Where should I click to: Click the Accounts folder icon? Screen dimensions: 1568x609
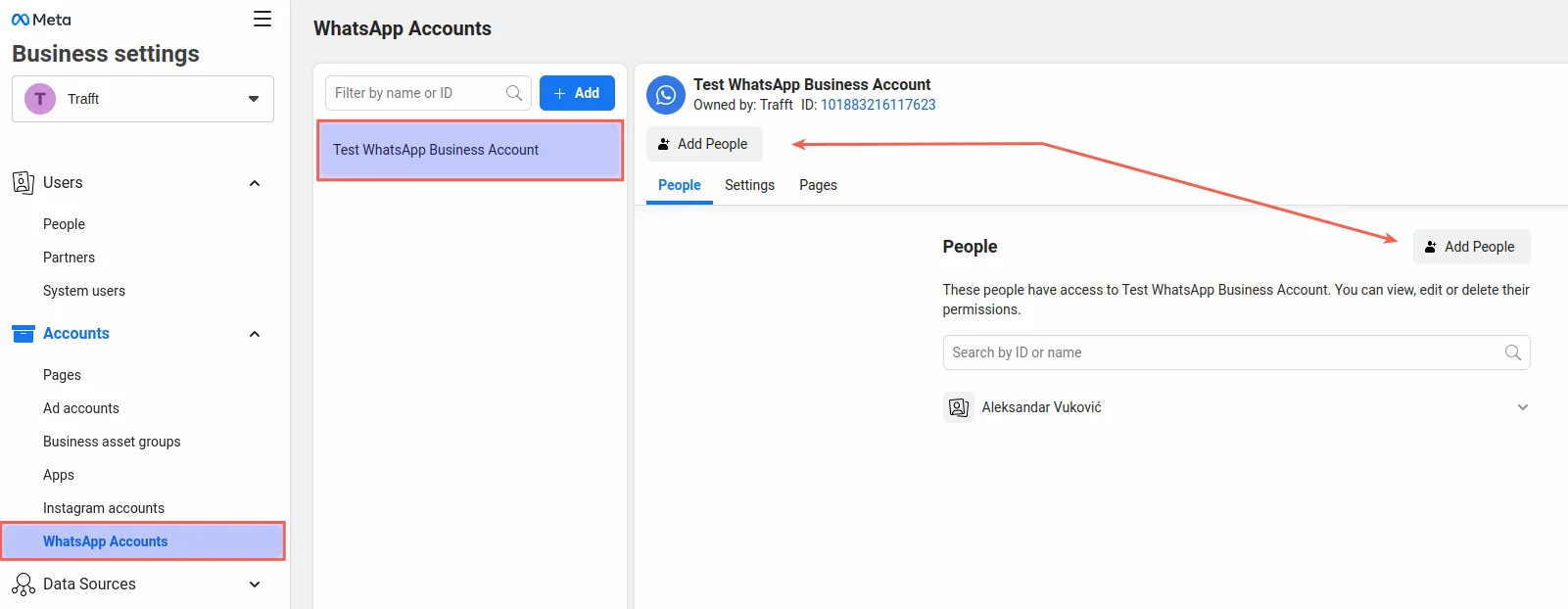(24, 334)
